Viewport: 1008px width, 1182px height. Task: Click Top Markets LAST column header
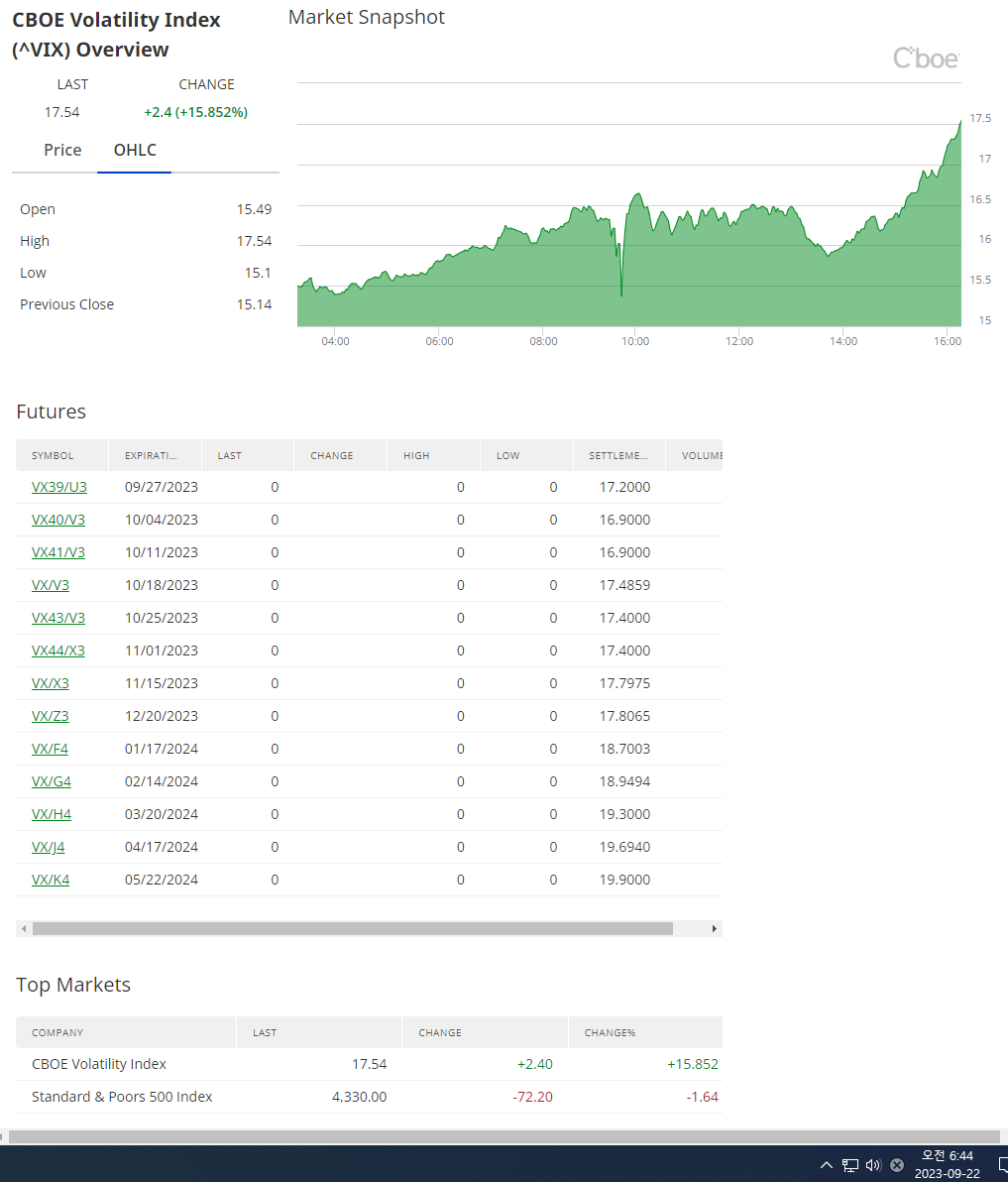(x=319, y=1032)
